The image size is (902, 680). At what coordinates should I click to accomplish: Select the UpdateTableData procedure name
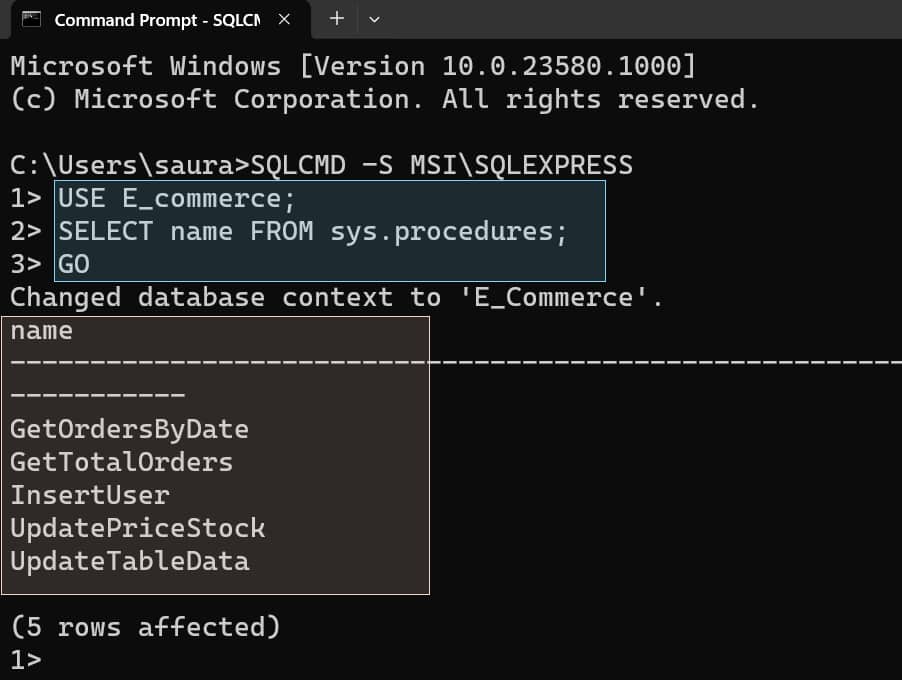click(135, 561)
